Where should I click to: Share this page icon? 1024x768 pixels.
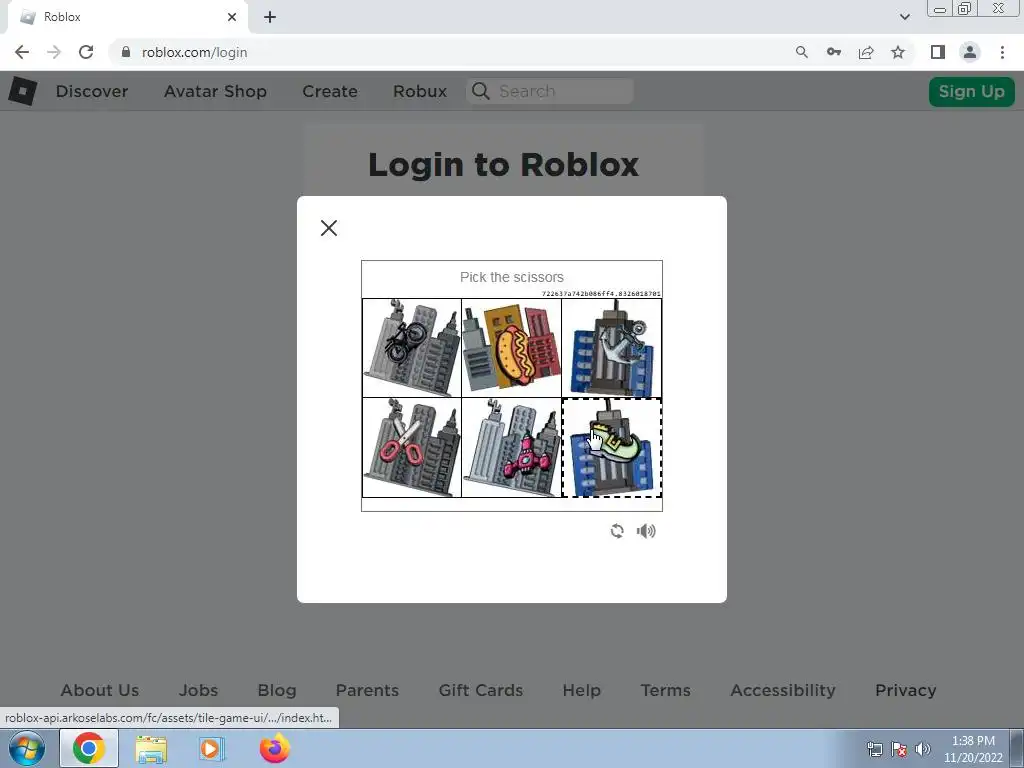tap(866, 52)
